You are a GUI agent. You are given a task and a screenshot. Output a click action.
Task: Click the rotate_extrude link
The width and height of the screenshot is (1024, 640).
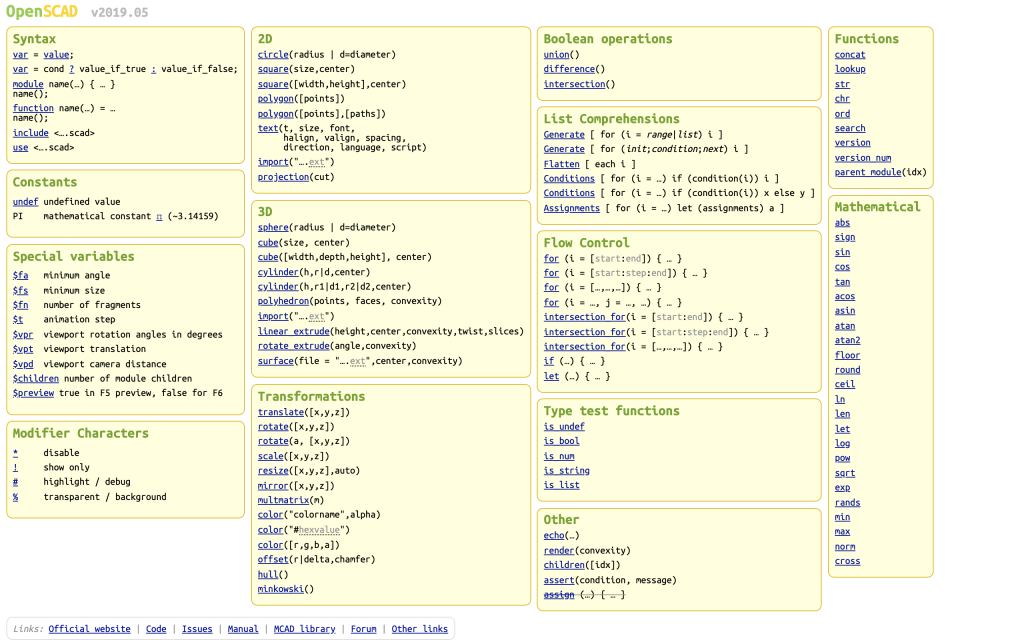pyautogui.click(x=294, y=346)
